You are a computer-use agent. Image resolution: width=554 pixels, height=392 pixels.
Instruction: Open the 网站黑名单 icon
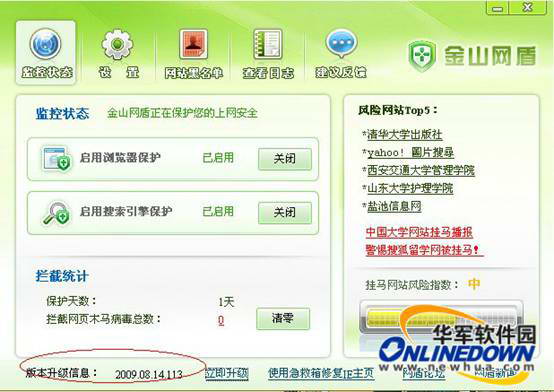tap(193, 44)
